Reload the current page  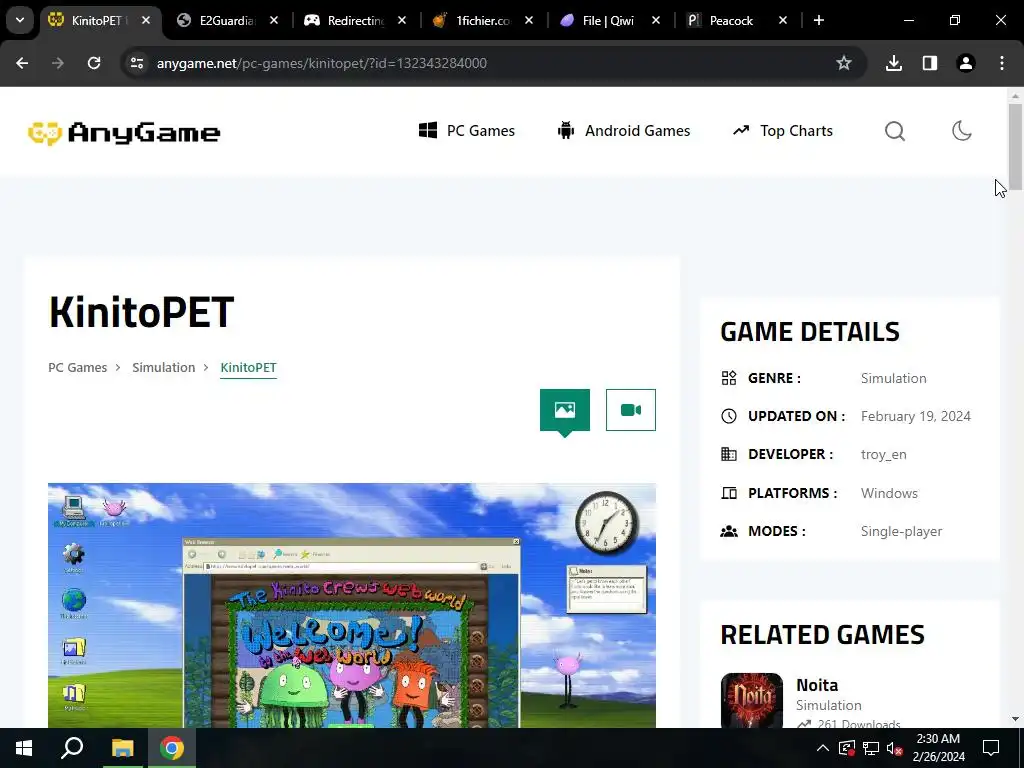pyautogui.click(x=94, y=63)
